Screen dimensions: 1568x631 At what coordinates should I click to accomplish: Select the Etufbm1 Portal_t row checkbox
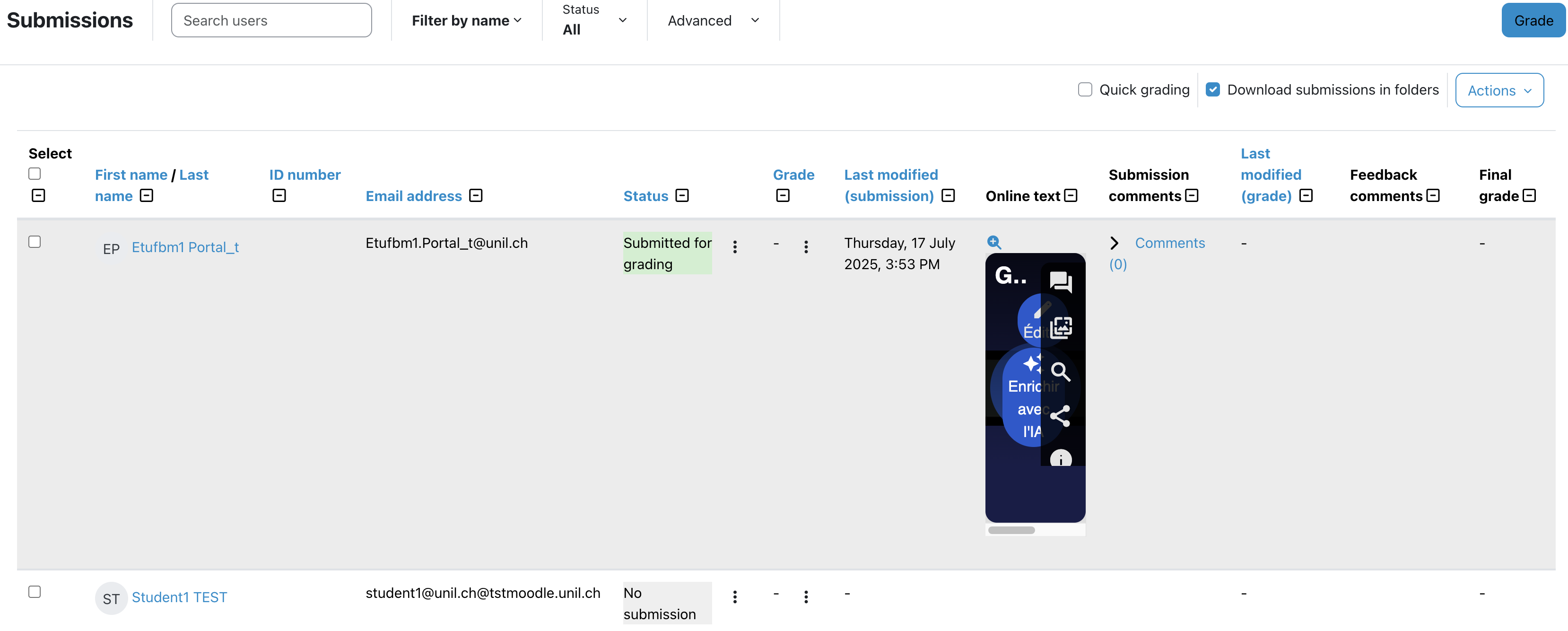[x=35, y=242]
